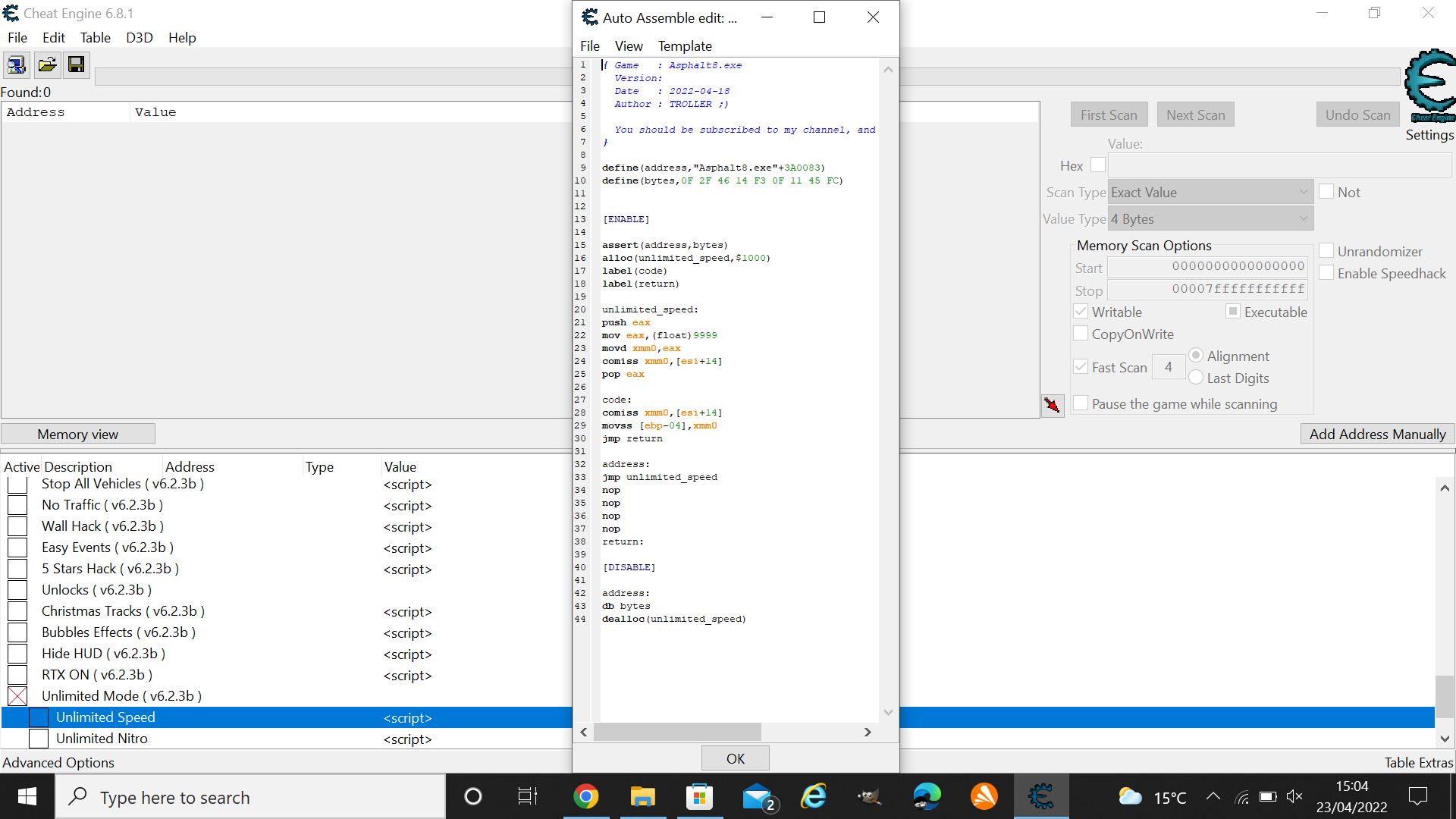Toggle the Writable checkbox in Memory Scan Options
Screen dimensions: 1456x819
(x=1082, y=311)
